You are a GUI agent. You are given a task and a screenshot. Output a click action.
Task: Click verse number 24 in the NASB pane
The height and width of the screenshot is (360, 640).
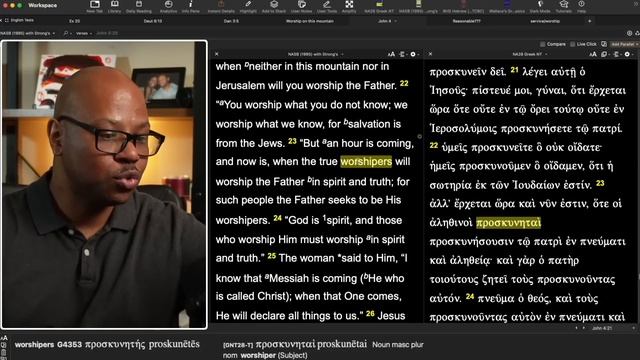pos(278,218)
